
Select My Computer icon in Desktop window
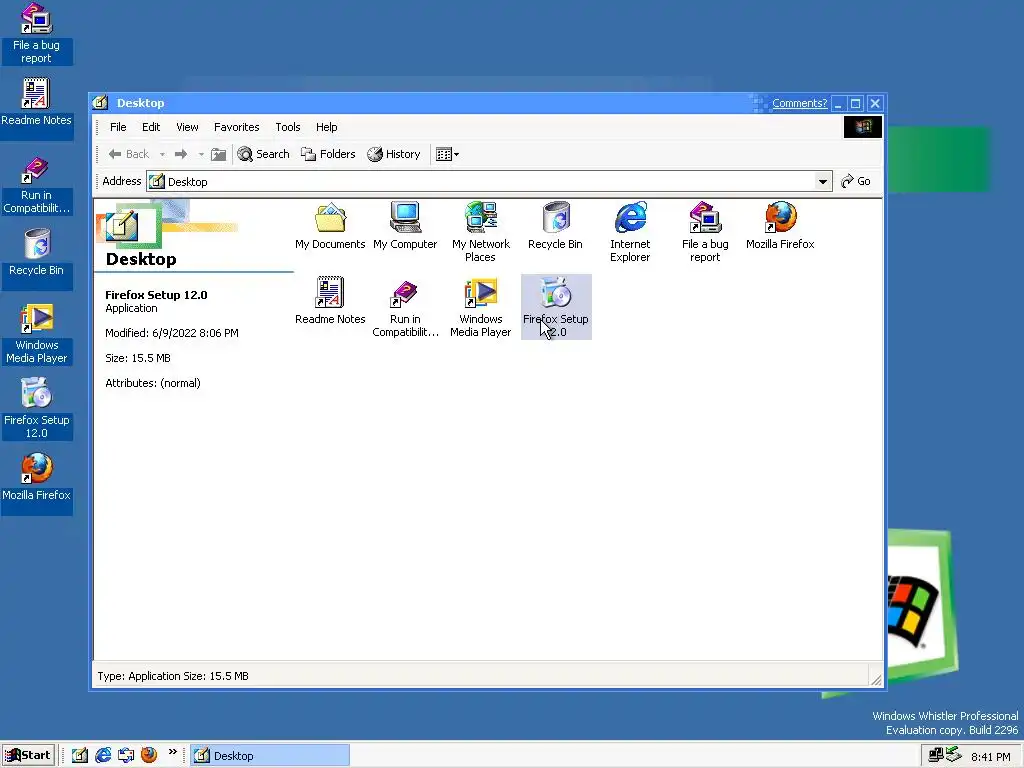click(405, 226)
